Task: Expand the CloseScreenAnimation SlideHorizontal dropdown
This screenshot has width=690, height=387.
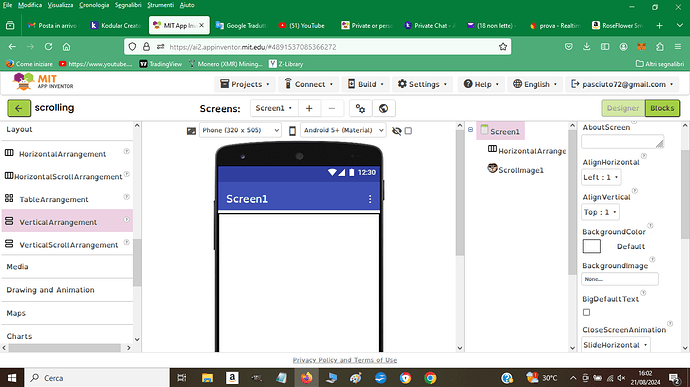Action: point(615,345)
